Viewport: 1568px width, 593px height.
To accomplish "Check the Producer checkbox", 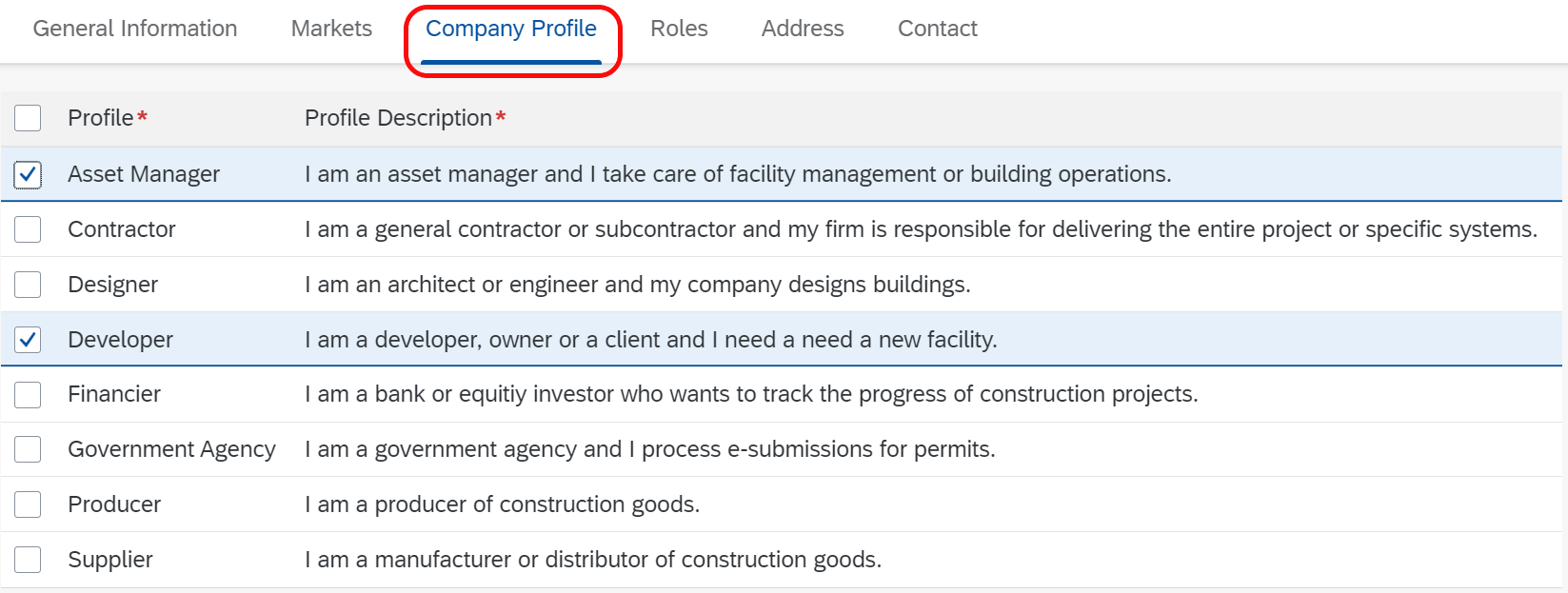I will pos(28,504).
